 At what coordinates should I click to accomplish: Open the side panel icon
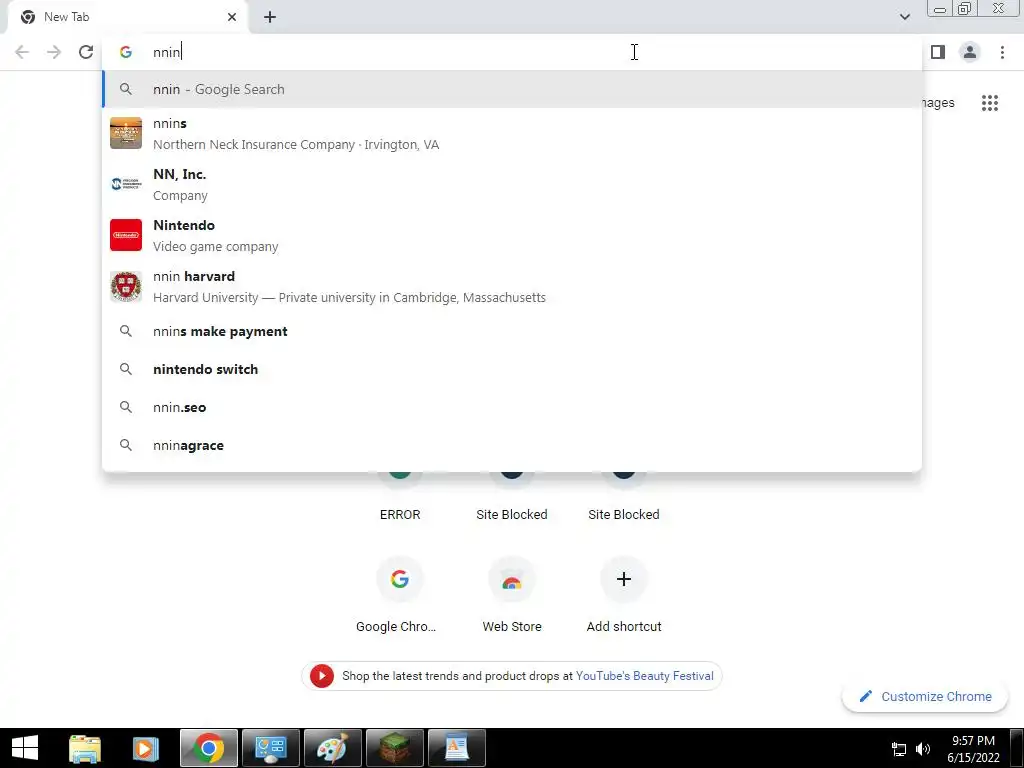(x=938, y=52)
